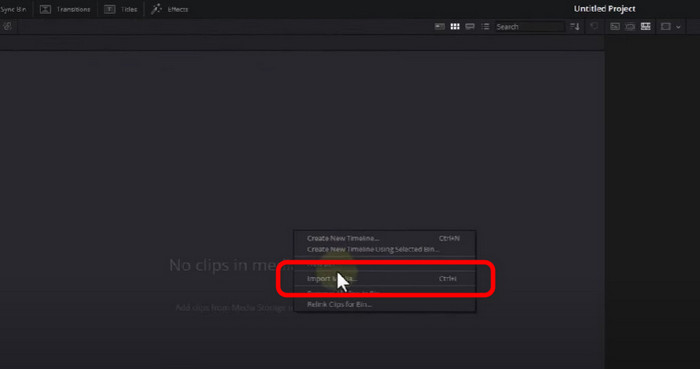This screenshot has height=369, width=700.
Task: Switch media pool to metadata view
Action: (440, 27)
